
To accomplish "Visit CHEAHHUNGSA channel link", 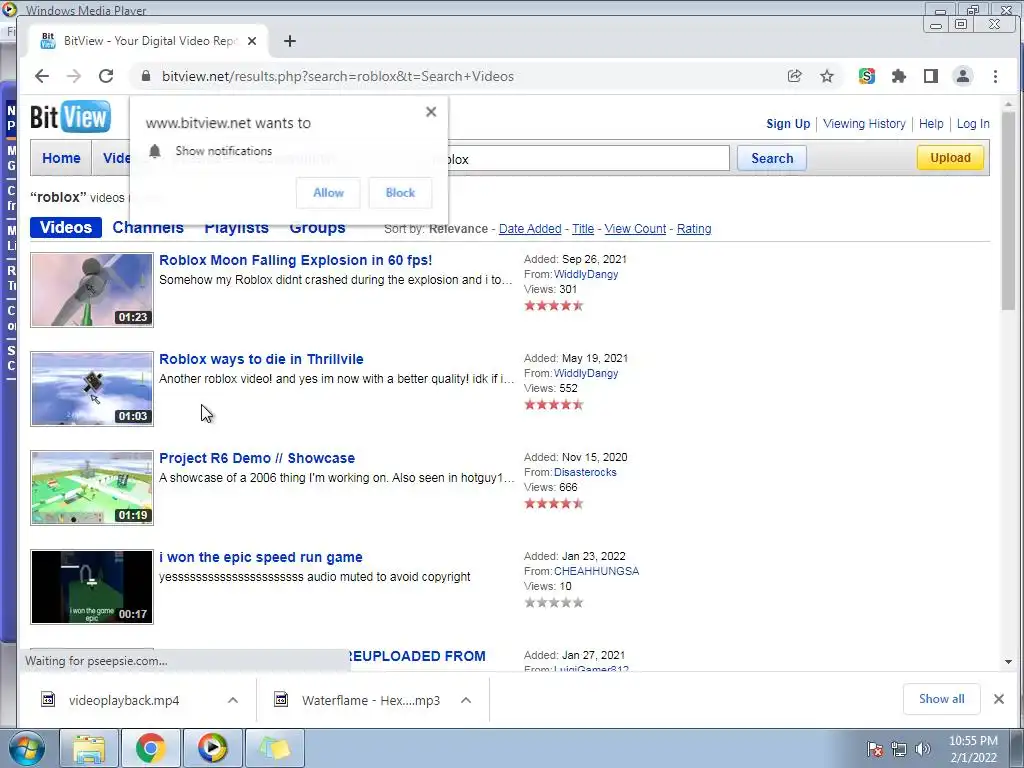I will [596, 571].
